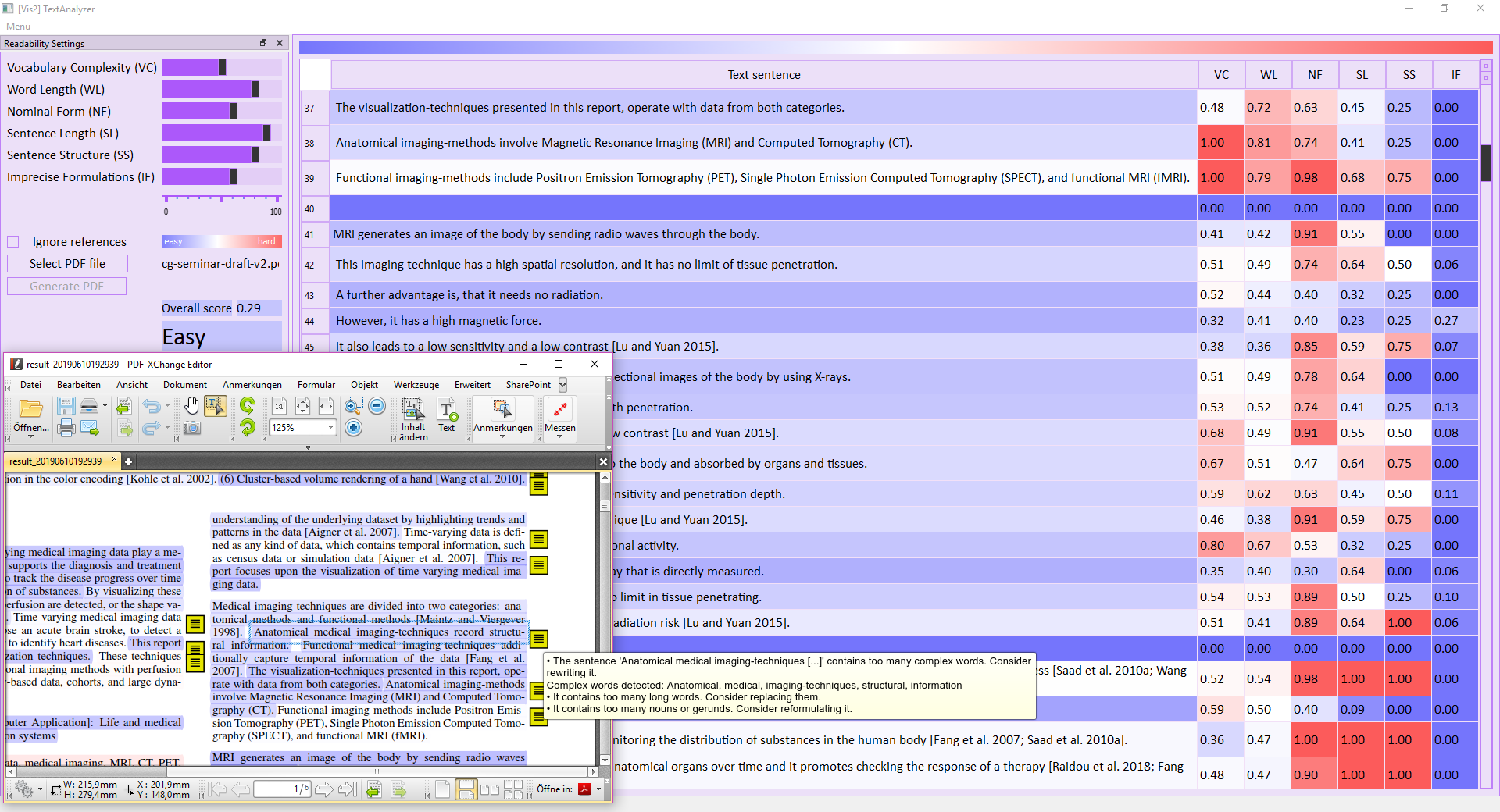The width and height of the screenshot is (1500, 812).
Task: Adjust the Sentence Length slider handle
Action: click(267, 133)
